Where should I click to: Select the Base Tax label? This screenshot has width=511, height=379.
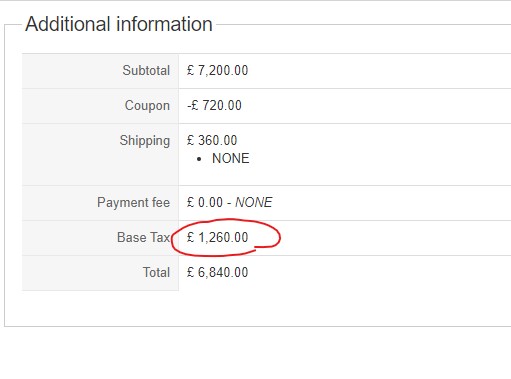click(144, 237)
